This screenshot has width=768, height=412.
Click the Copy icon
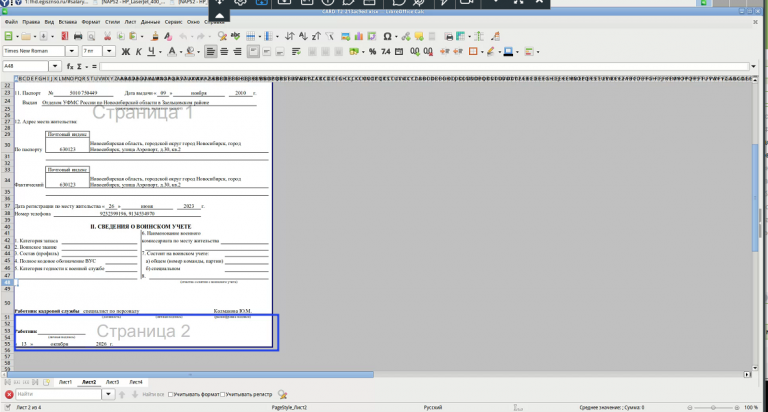tap(120, 36)
